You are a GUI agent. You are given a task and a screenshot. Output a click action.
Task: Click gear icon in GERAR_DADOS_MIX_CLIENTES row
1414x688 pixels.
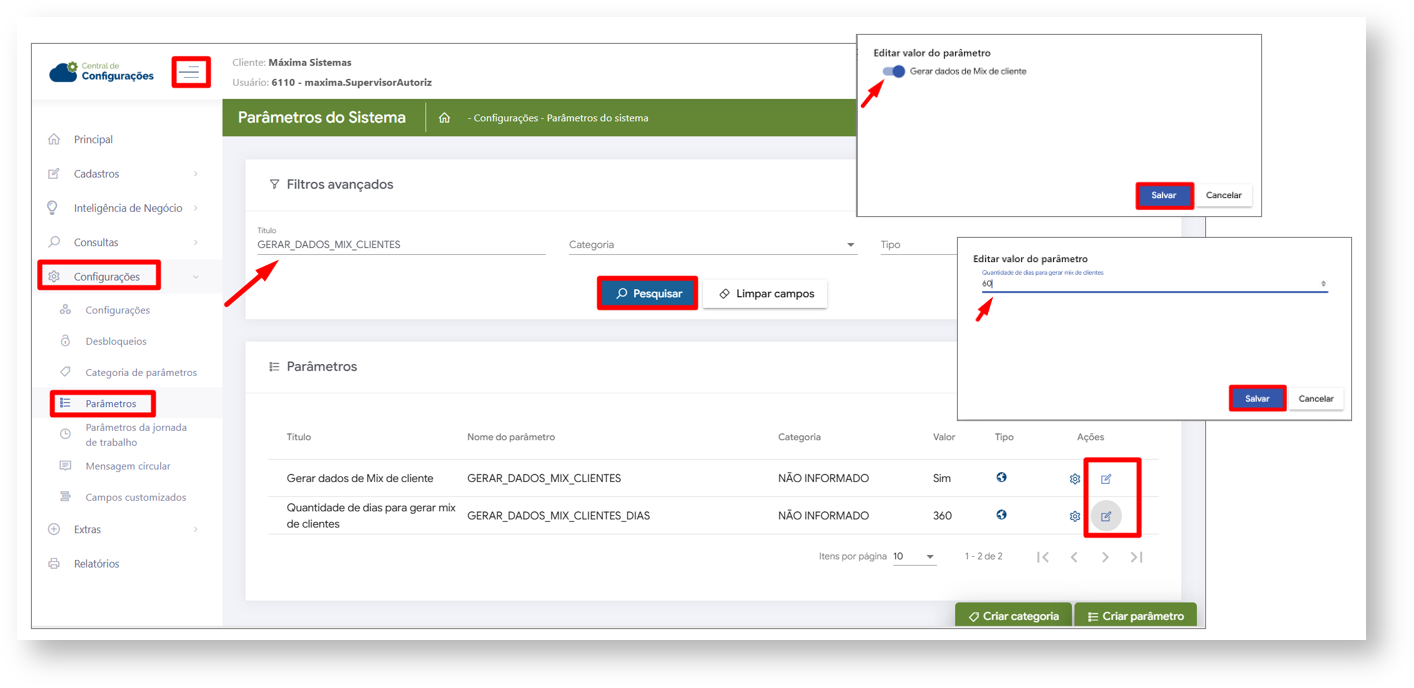pyautogui.click(x=1075, y=479)
